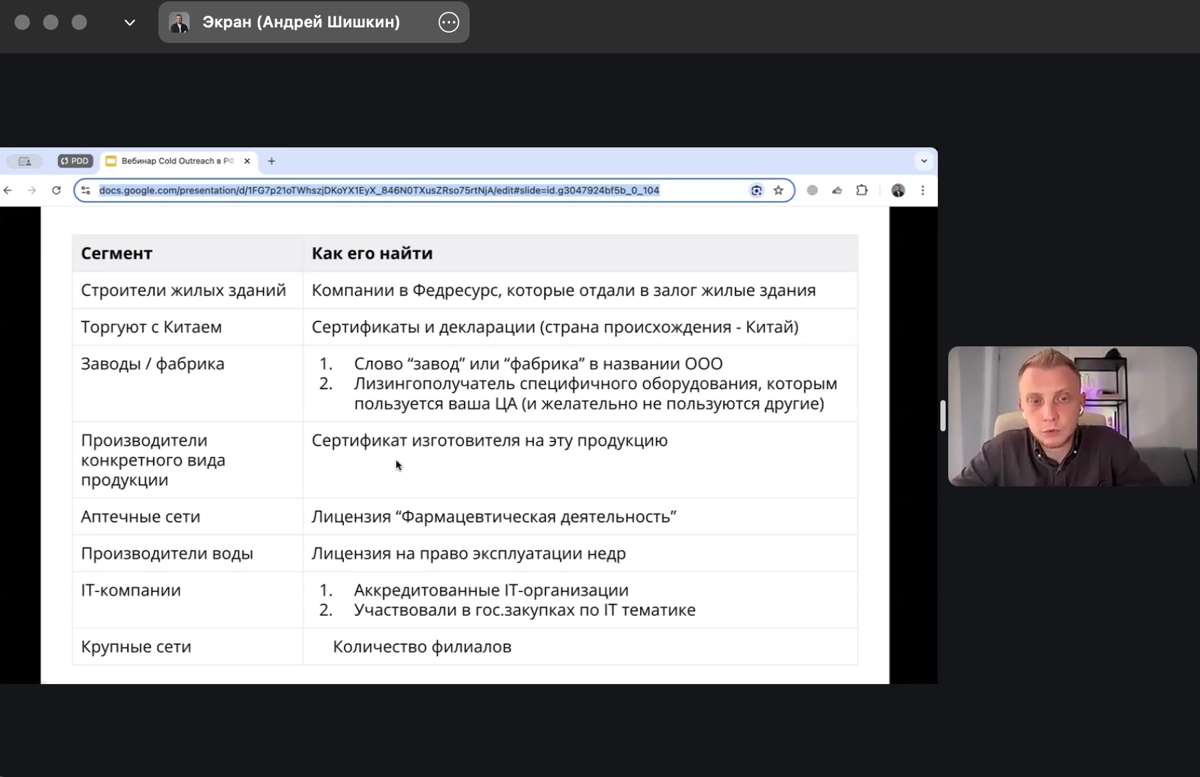Click the Участвовали в гос.закупках line
Image resolution: width=1200 pixels, height=777 pixels.
coord(525,610)
